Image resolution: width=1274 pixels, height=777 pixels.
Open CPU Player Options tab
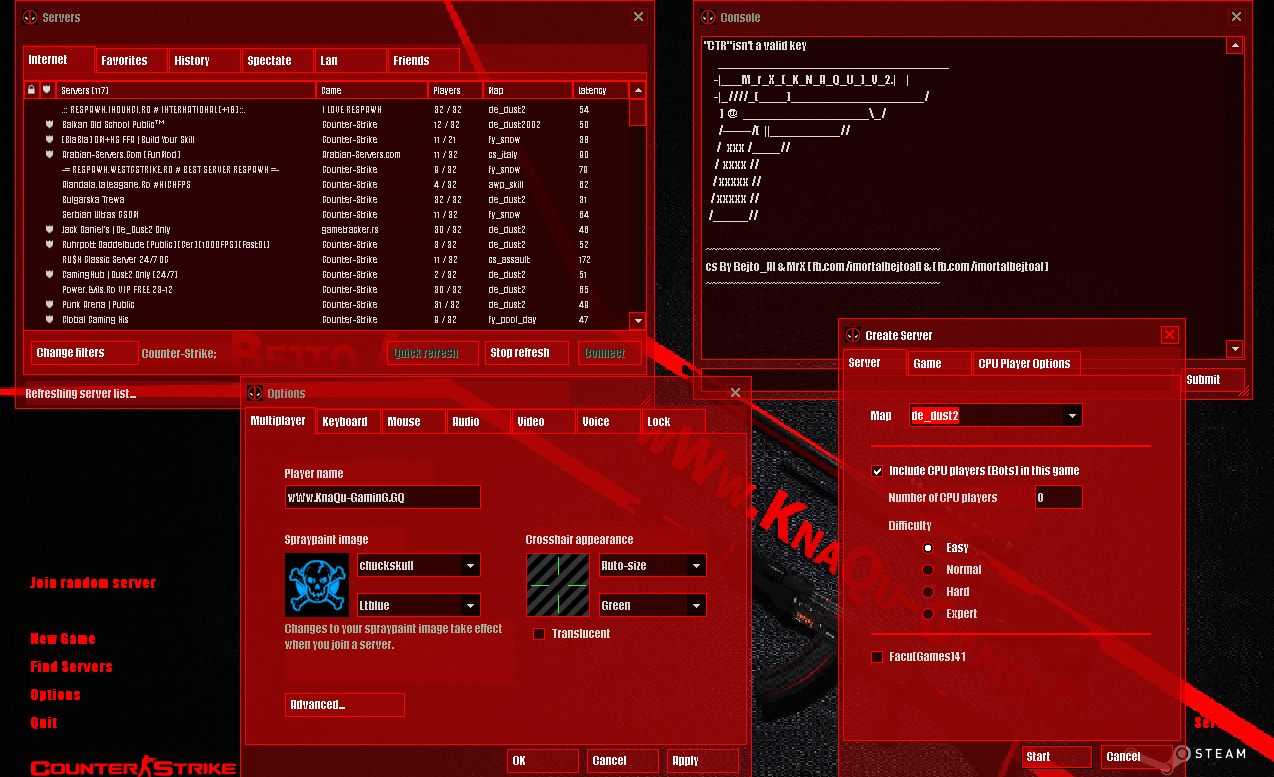click(1027, 364)
